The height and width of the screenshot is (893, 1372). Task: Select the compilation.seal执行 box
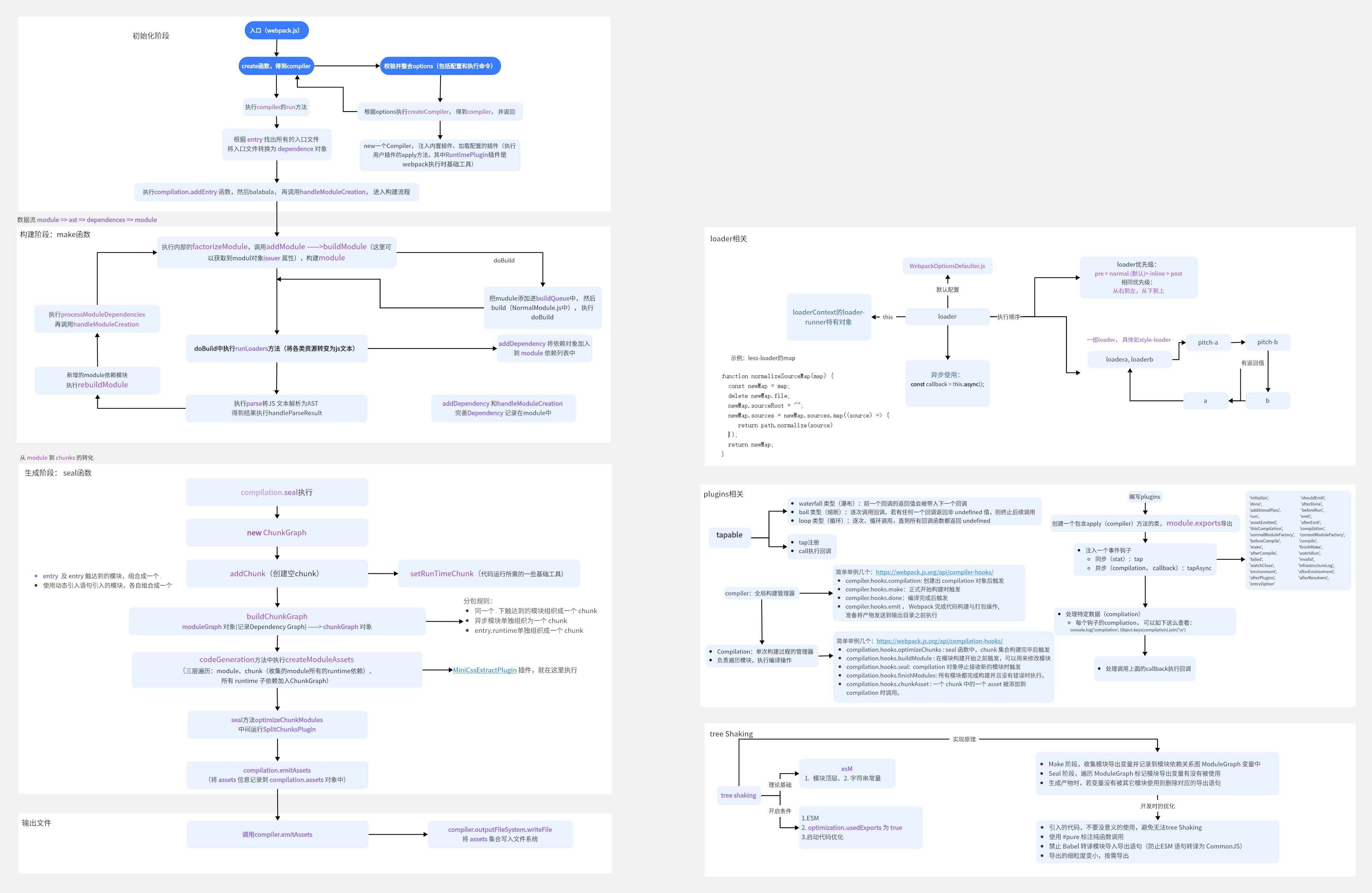pyautogui.click(x=277, y=492)
